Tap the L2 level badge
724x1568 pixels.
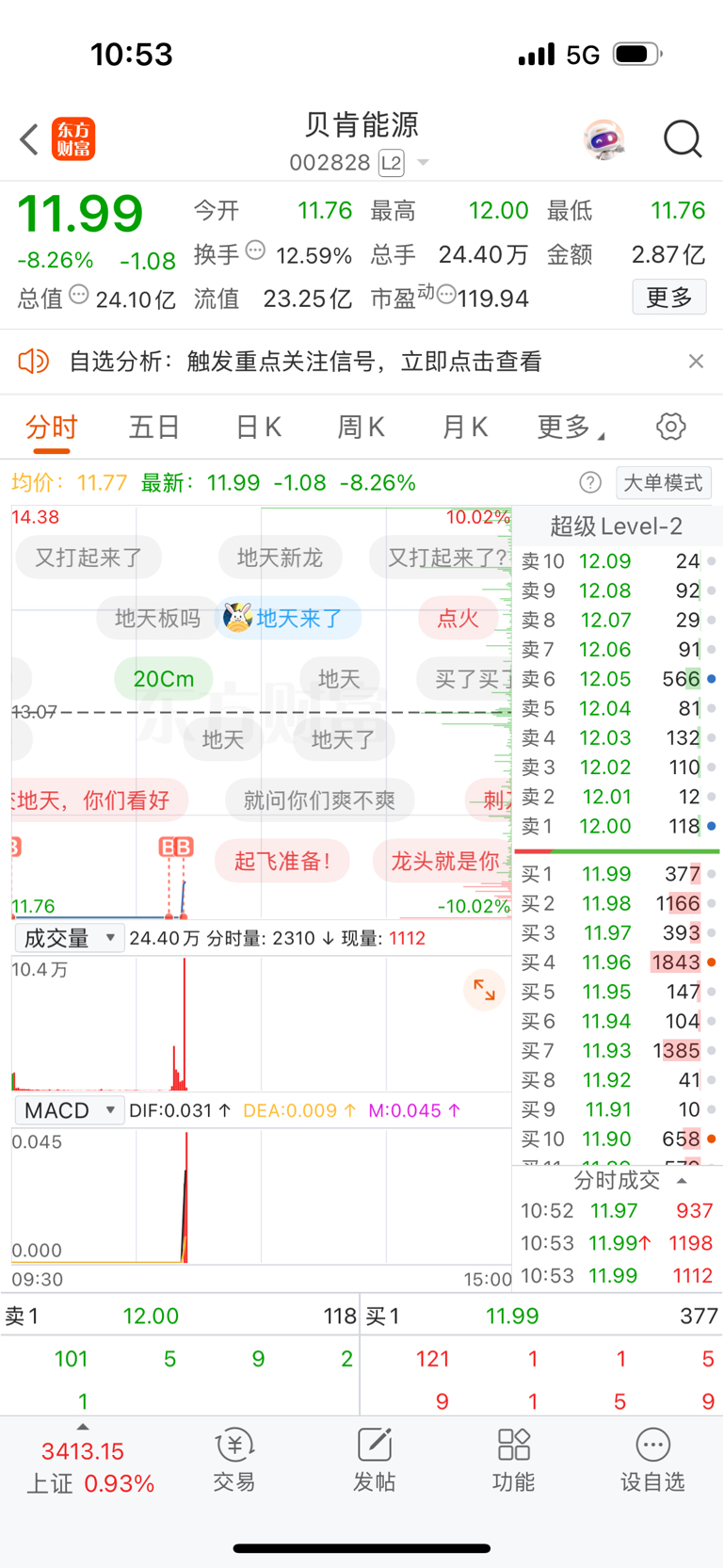click(x=392, y=163)
